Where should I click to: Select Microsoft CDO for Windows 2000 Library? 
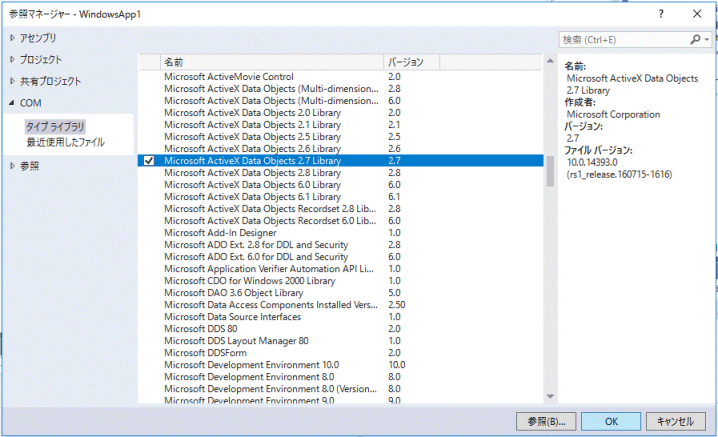(340, 281)
